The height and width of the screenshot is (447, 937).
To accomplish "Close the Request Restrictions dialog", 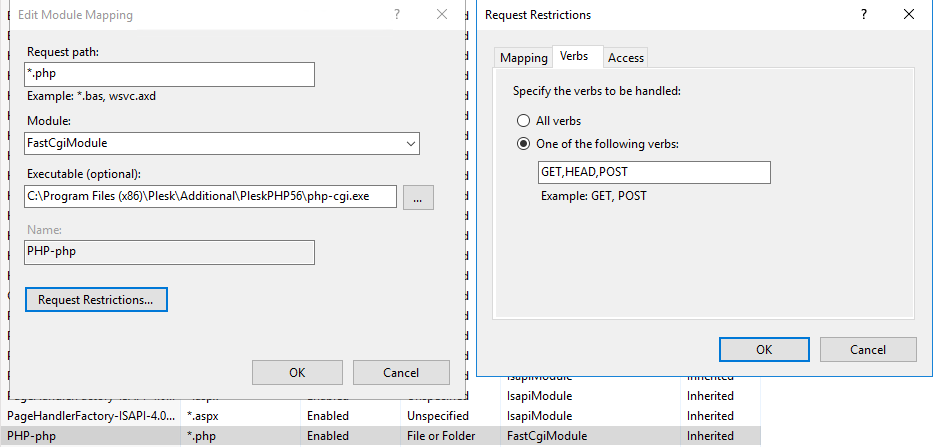I will click(908, 15).
